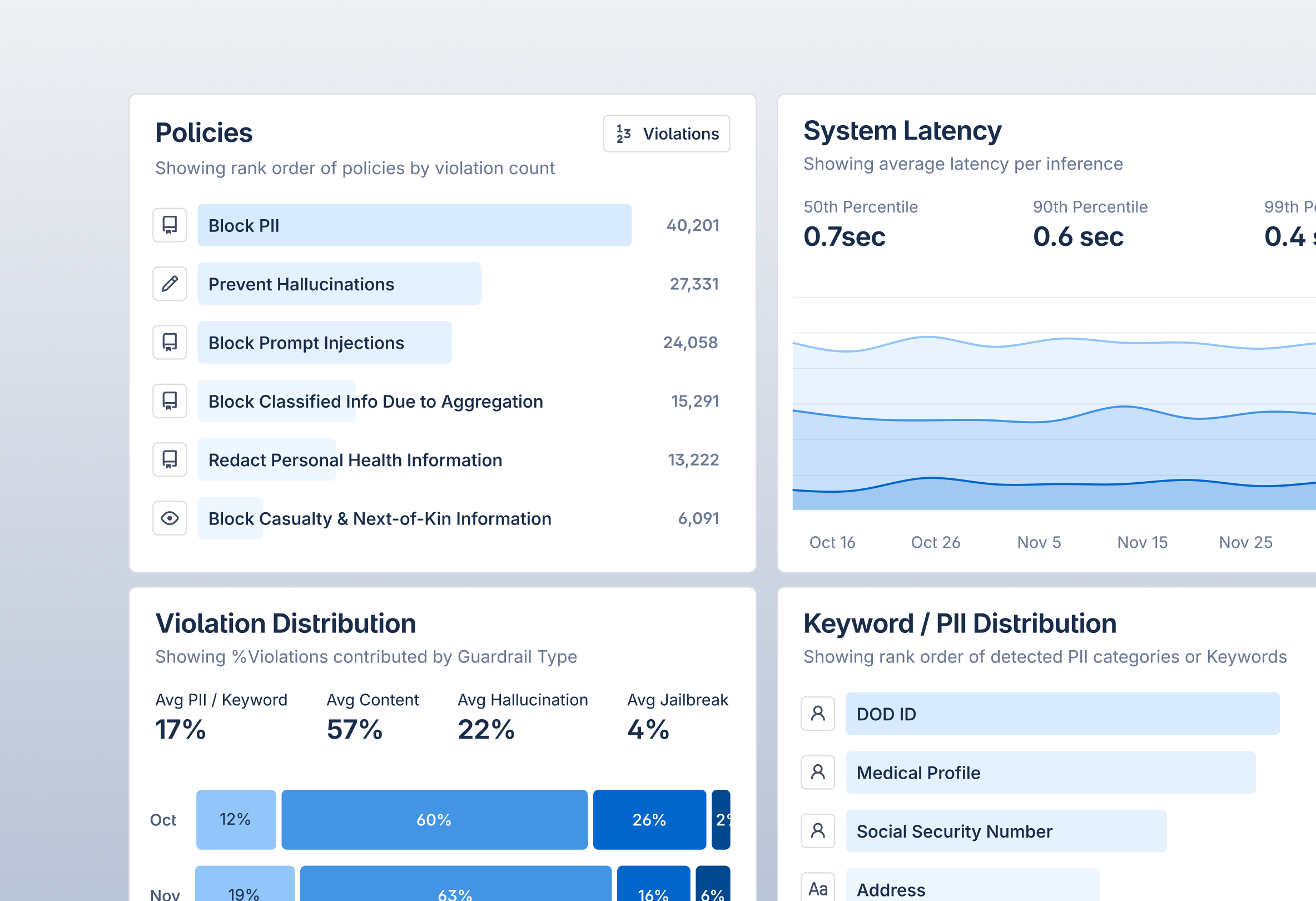Click the Keyword / PII Distribution heading
This screenshot has width=1316, height=901.
pos(960,623)
